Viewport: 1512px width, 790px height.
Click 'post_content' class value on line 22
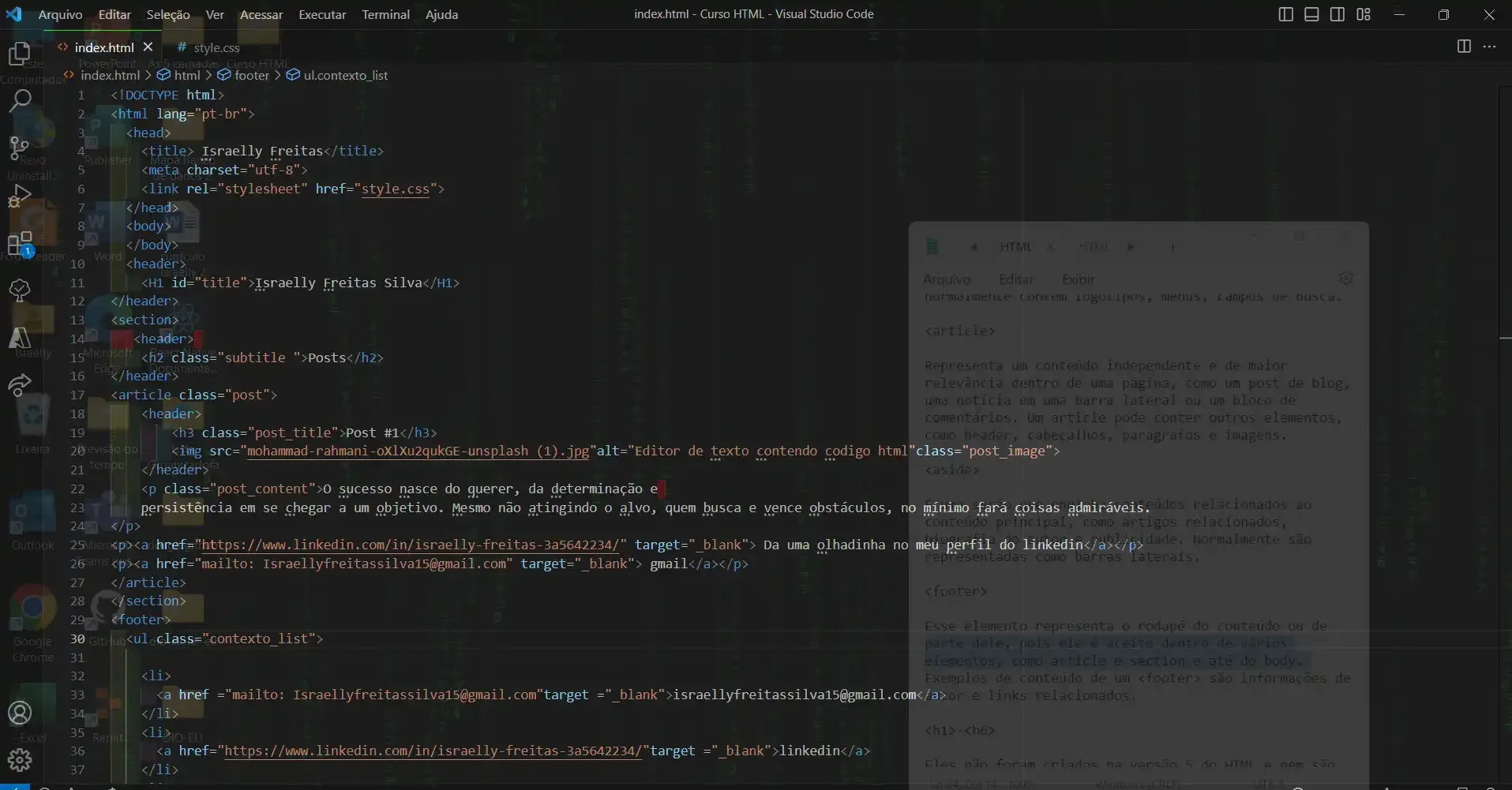(263, 489)
